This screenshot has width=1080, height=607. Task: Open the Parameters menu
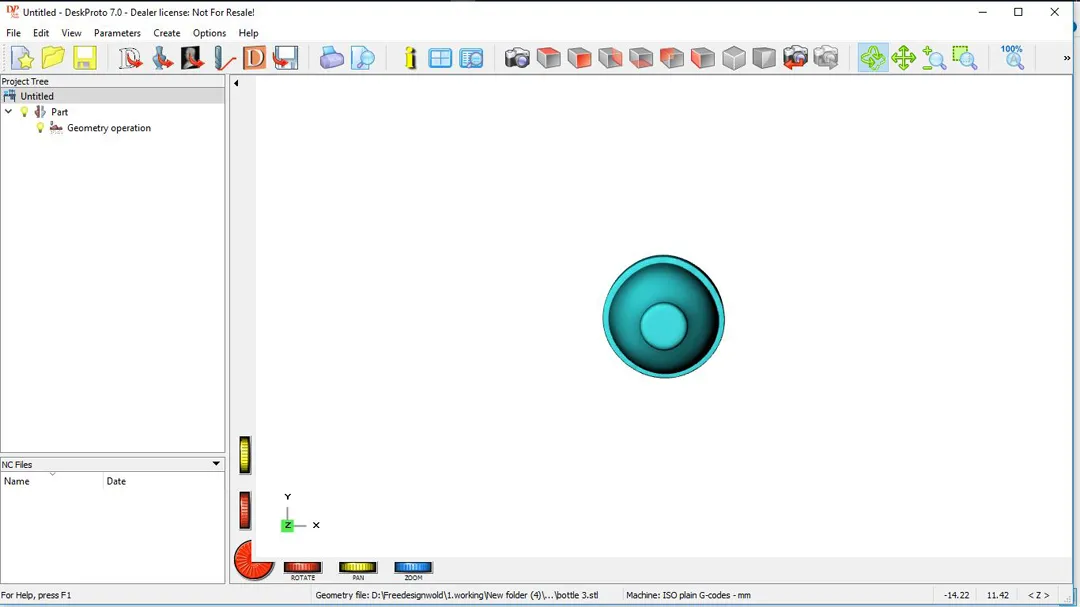point(117,33)
